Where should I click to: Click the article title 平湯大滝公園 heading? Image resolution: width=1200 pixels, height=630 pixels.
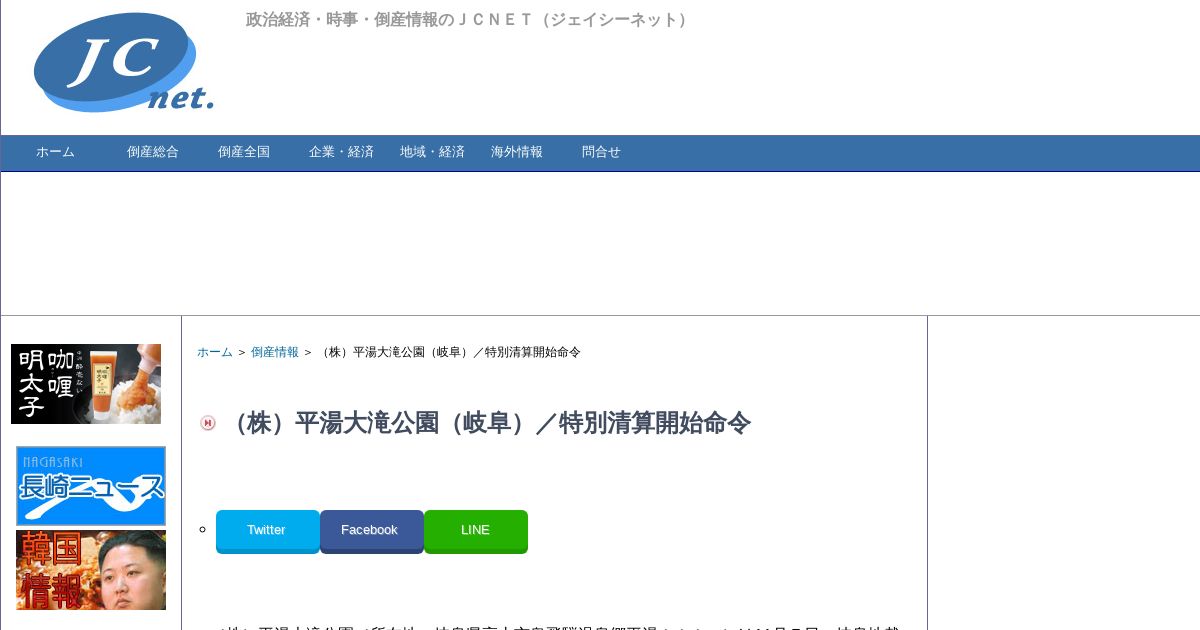pyautogui.click(x=488, y=423)
